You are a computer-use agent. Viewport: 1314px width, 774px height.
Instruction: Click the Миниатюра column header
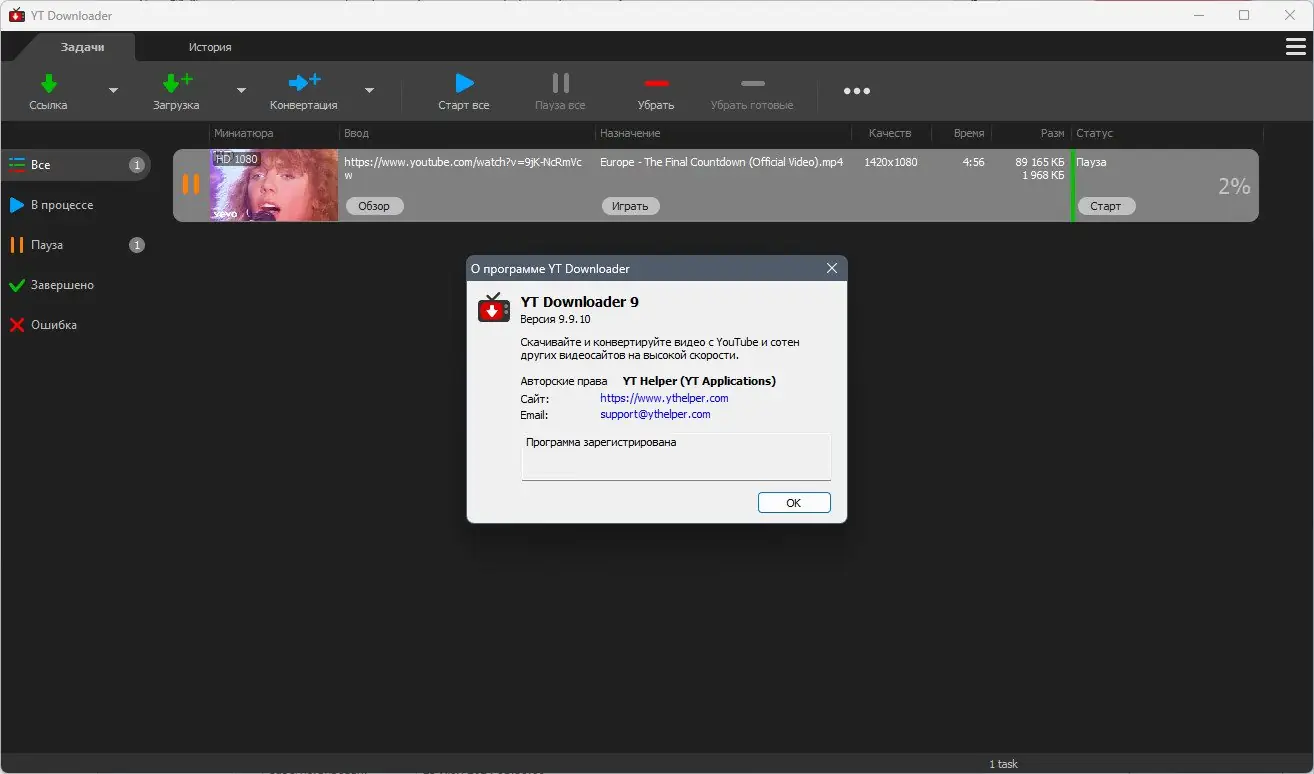[x=244, y=133]
